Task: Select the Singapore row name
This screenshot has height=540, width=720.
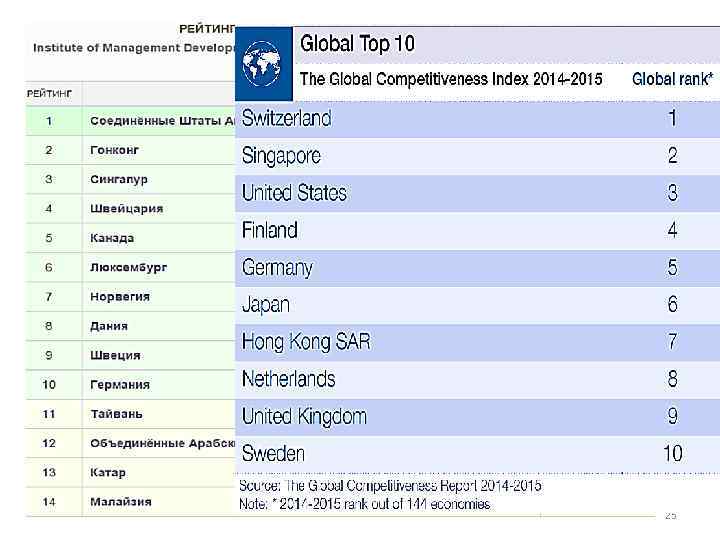Action: tap(281, 156)
